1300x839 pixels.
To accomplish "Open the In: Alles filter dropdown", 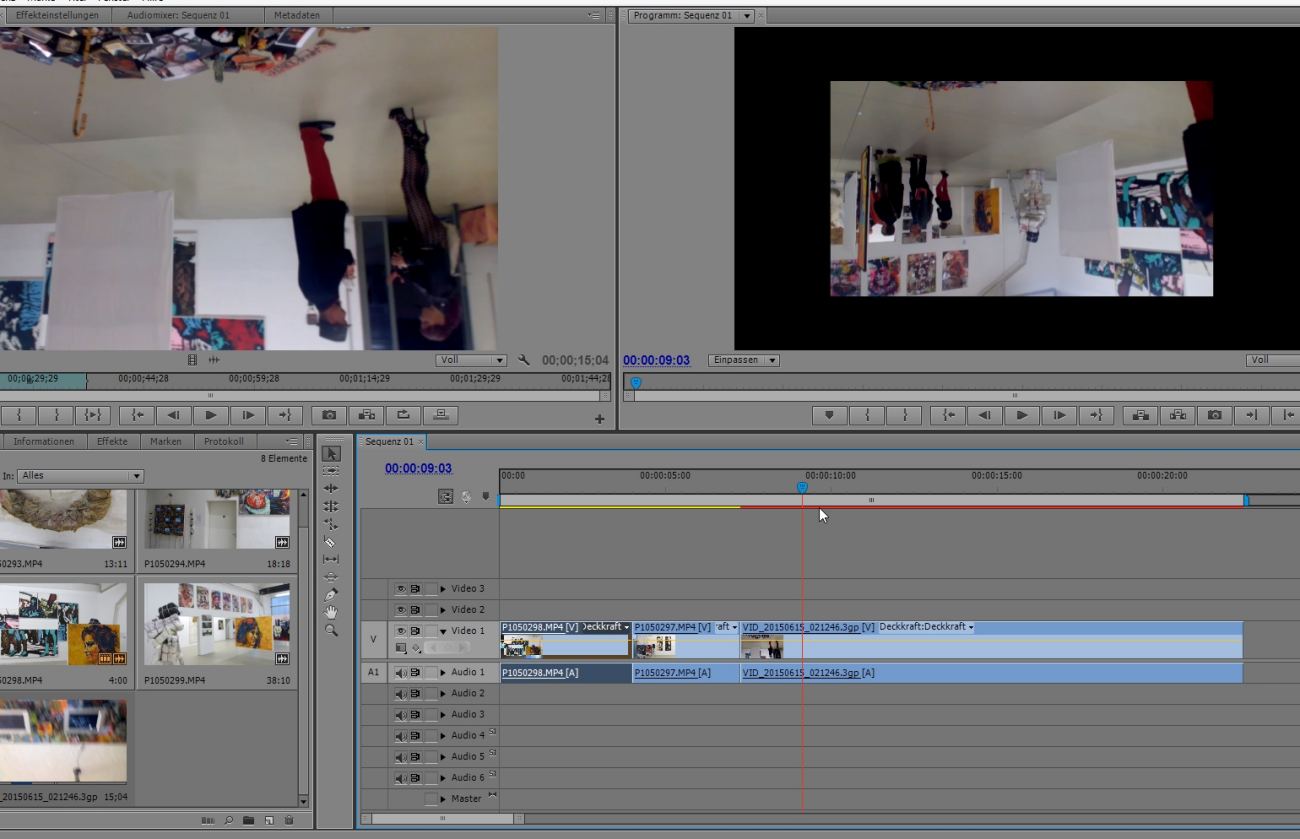I will pos(81,476).
